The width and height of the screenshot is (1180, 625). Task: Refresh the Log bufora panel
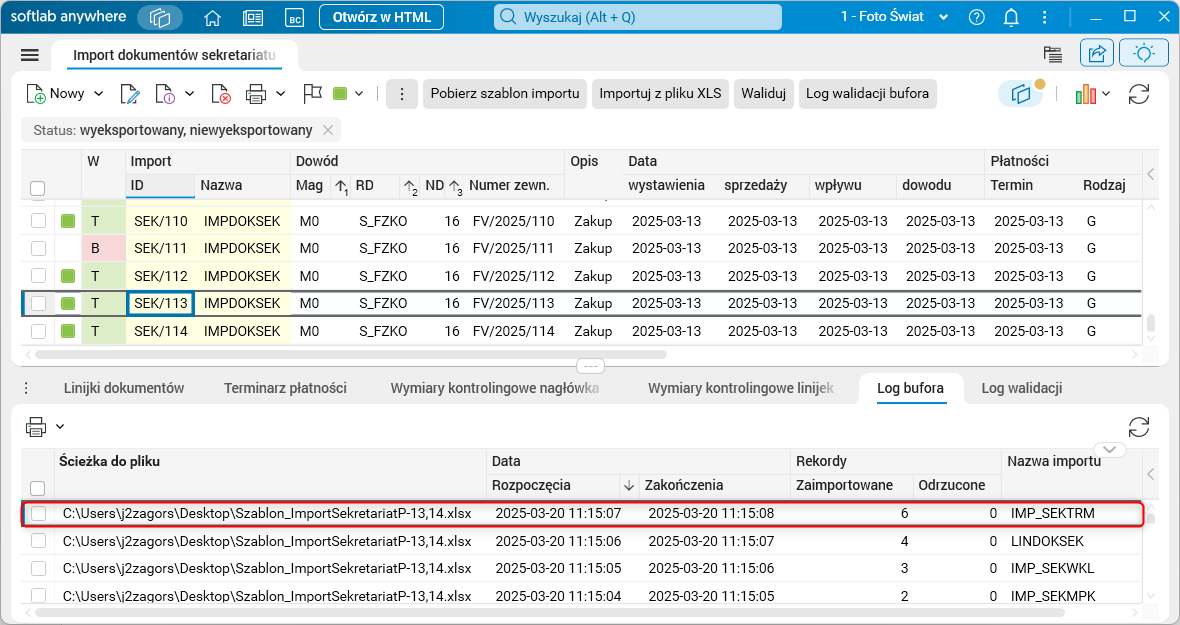point(1139,427)
